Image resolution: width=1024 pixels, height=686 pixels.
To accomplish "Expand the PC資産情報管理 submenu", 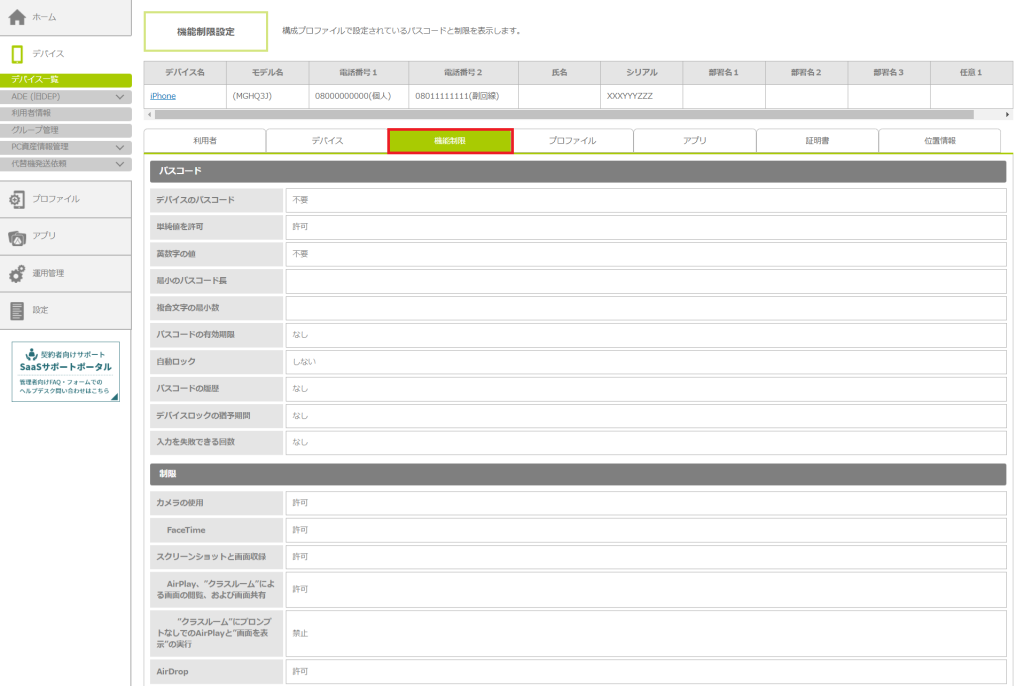I will point(120,147).
